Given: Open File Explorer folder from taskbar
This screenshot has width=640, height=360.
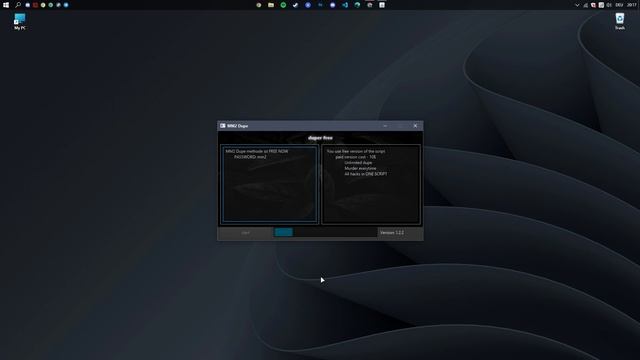Looking at the screenshot, I should [x=271, y=5].
